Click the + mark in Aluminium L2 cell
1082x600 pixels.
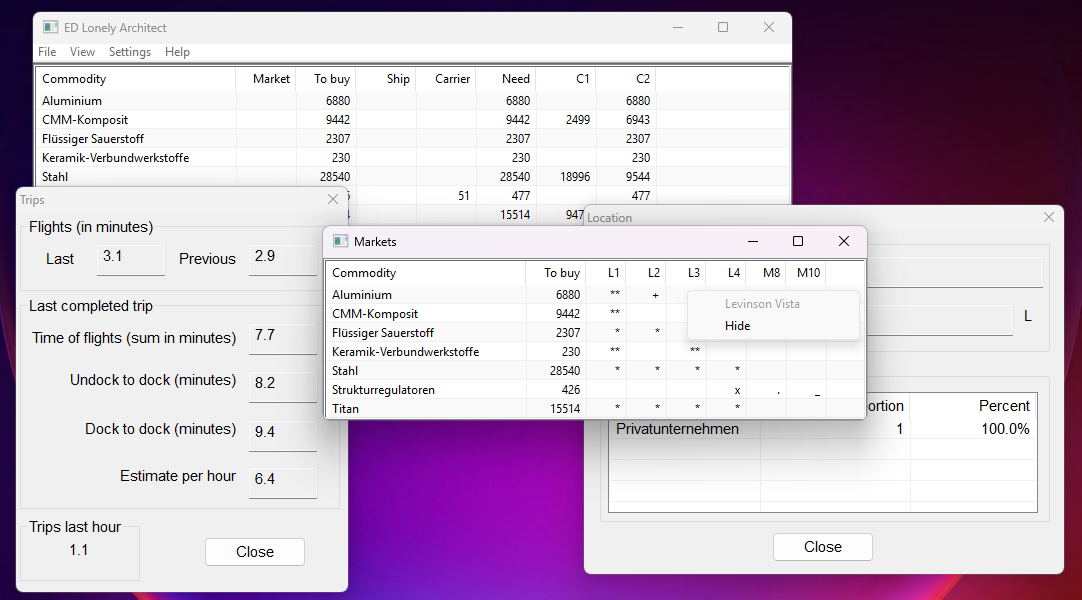pyautogui.click(x=655, y=295)
